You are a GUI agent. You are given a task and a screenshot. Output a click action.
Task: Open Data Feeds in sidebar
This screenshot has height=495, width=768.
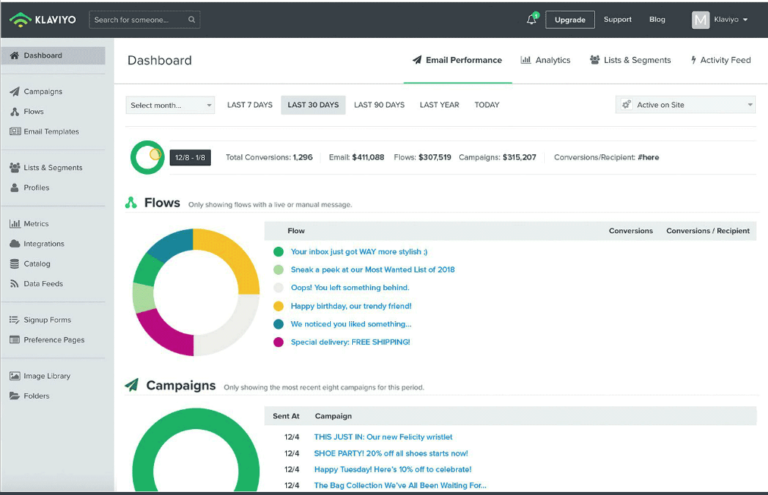coord(43,283)
